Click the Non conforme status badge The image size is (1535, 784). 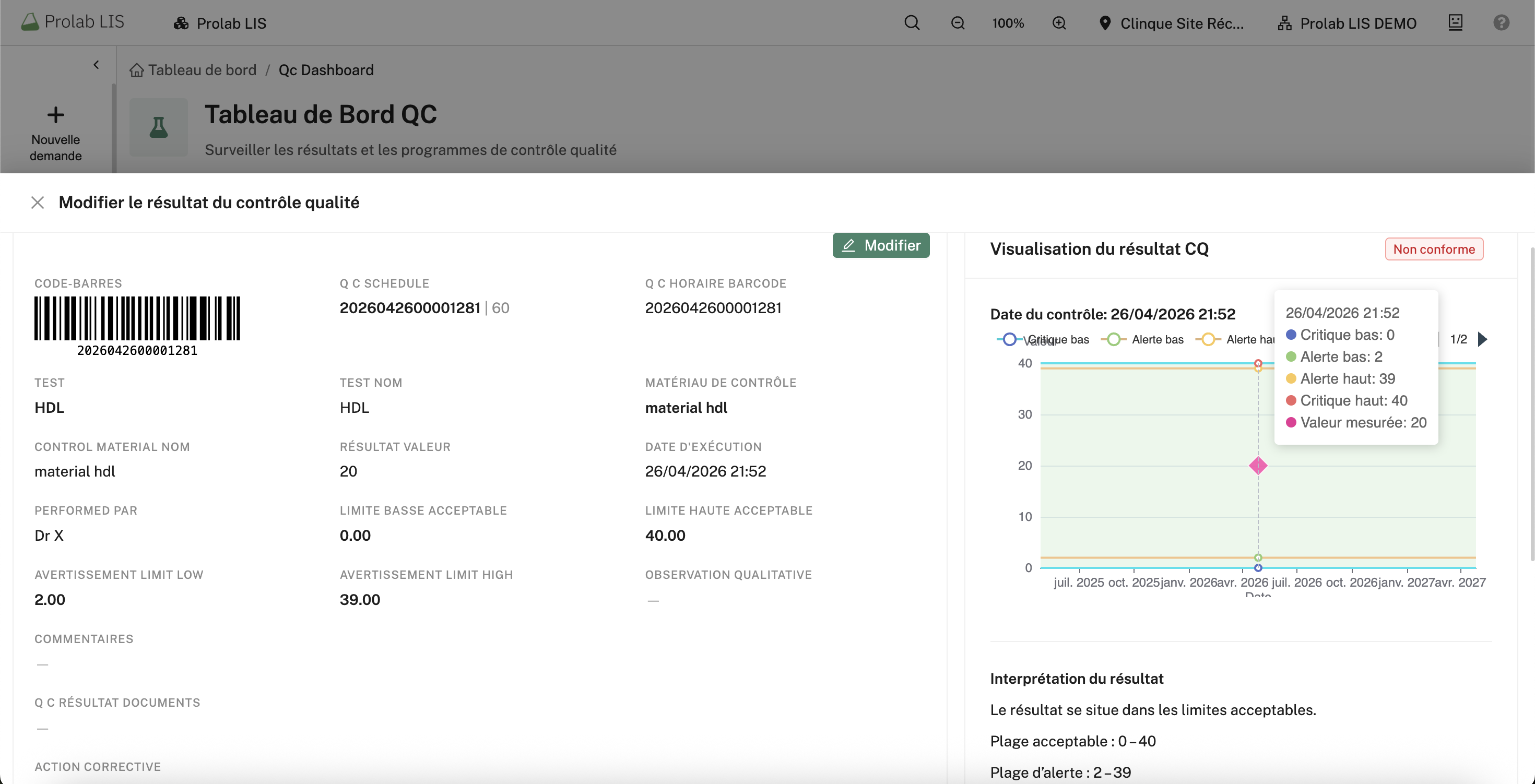(x=1434, y=249)
